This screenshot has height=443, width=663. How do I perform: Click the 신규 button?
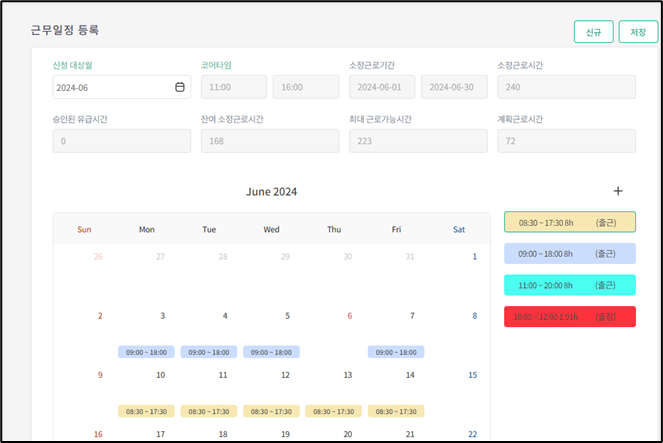pos(593,32)
